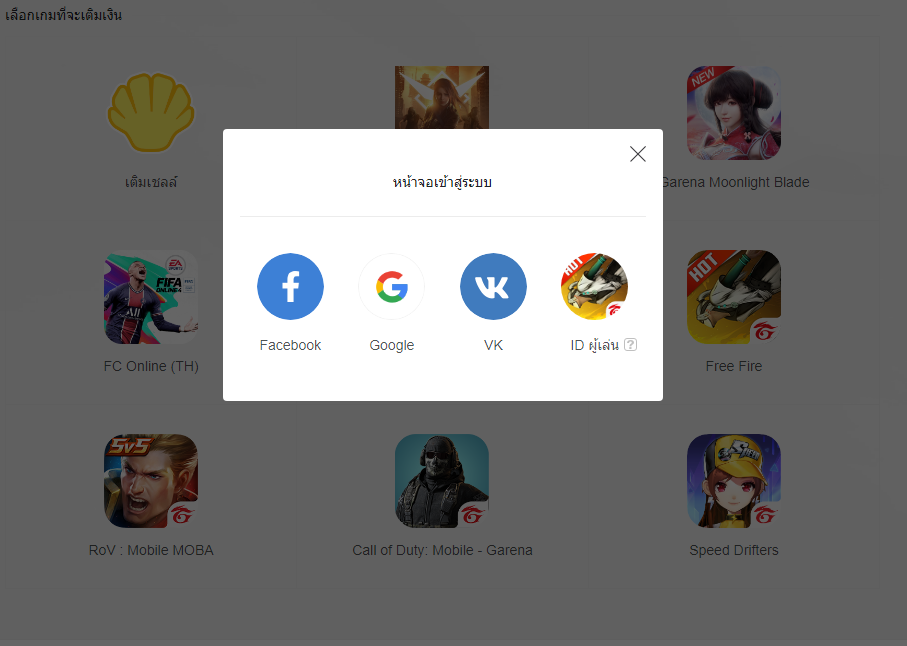Log in with the Facebook icon

pos(290,286)
